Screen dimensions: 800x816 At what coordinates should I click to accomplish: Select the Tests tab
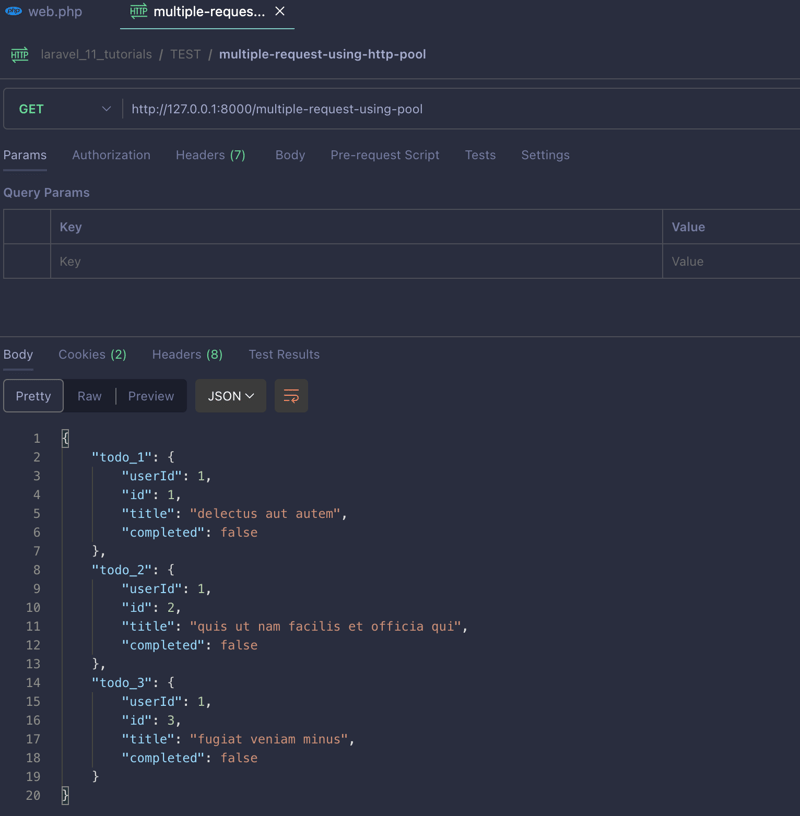coord(480,155)
